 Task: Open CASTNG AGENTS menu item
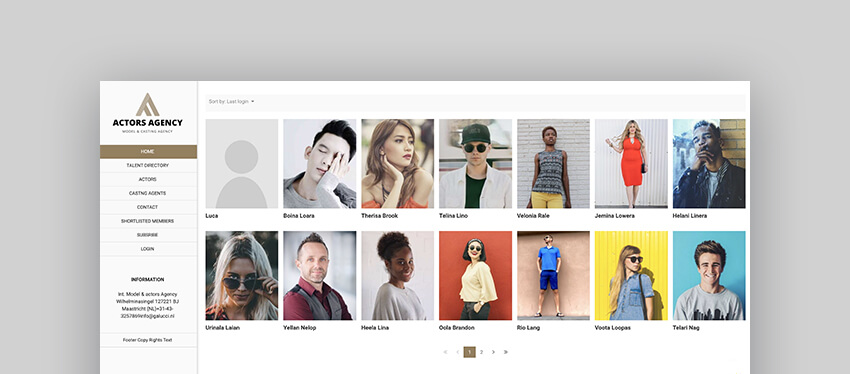[x=148, y=194]
